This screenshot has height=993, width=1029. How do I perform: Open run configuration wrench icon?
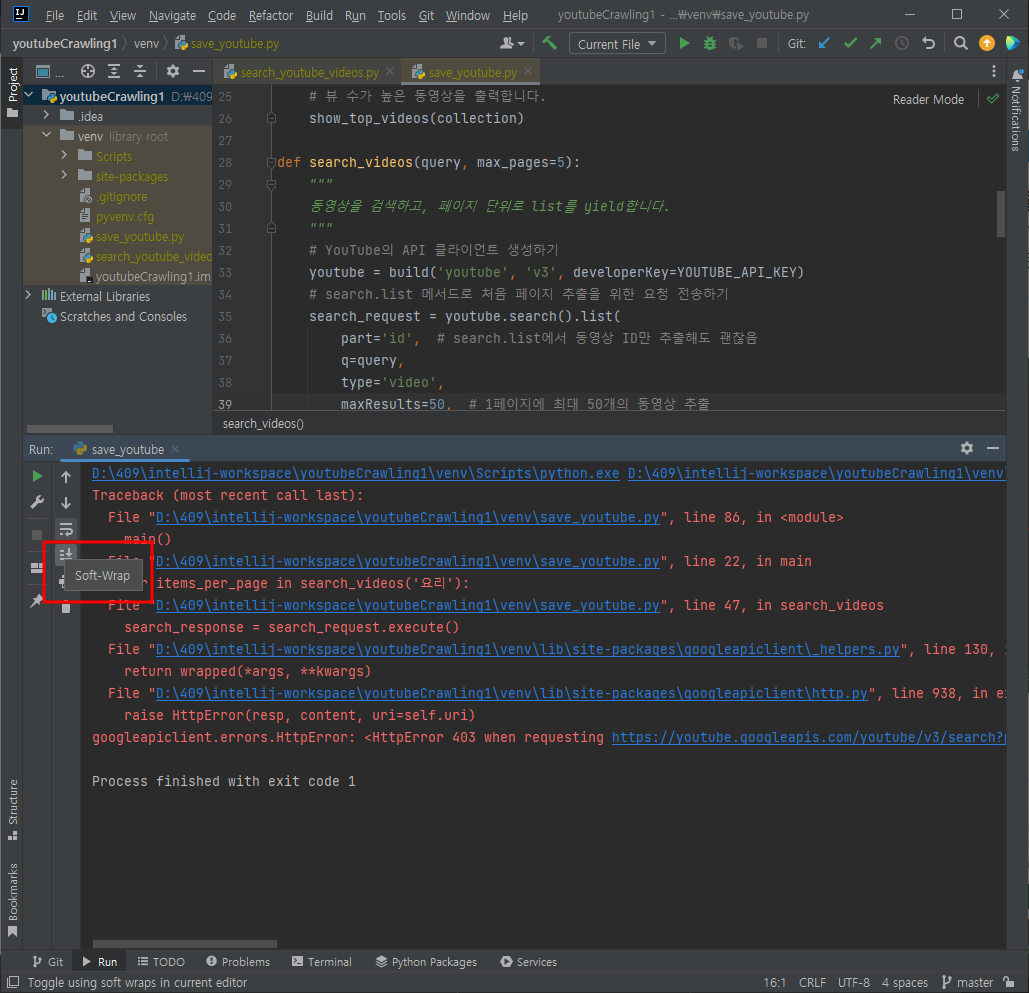click(x=37, y=503)
